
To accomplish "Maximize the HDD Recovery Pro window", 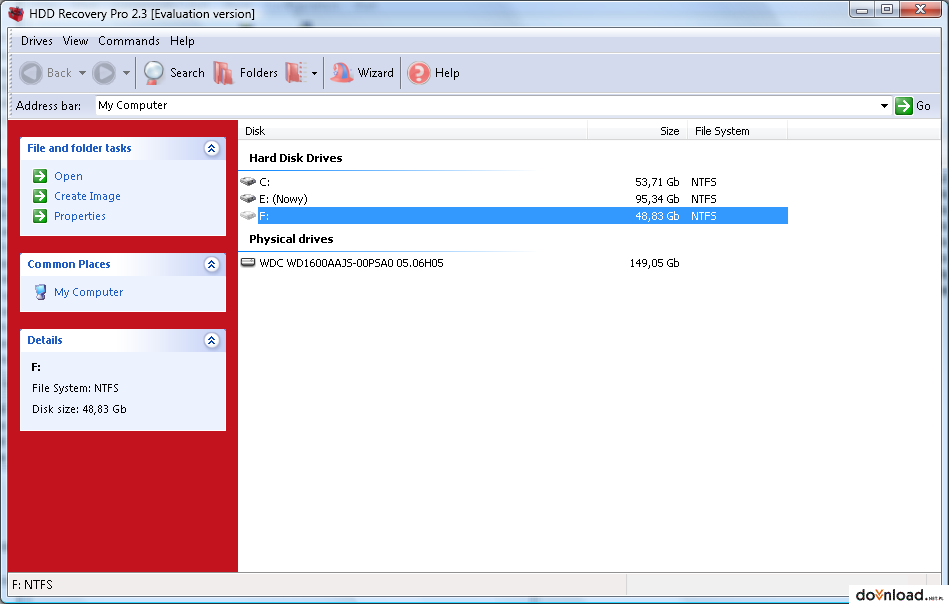I will click(887, 10).
